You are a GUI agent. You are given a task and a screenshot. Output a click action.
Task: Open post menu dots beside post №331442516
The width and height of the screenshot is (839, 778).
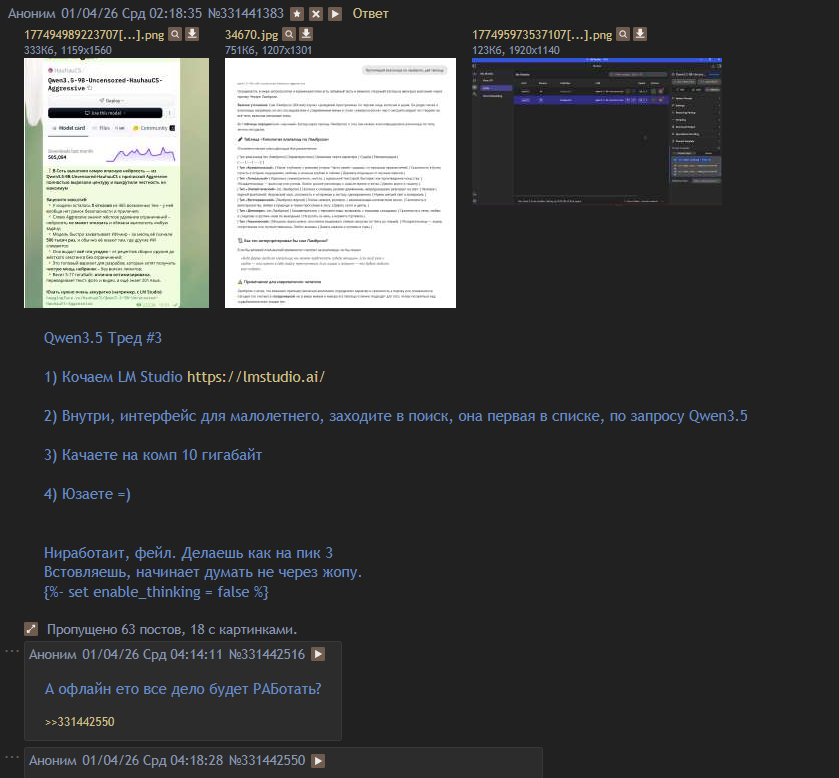12,651
